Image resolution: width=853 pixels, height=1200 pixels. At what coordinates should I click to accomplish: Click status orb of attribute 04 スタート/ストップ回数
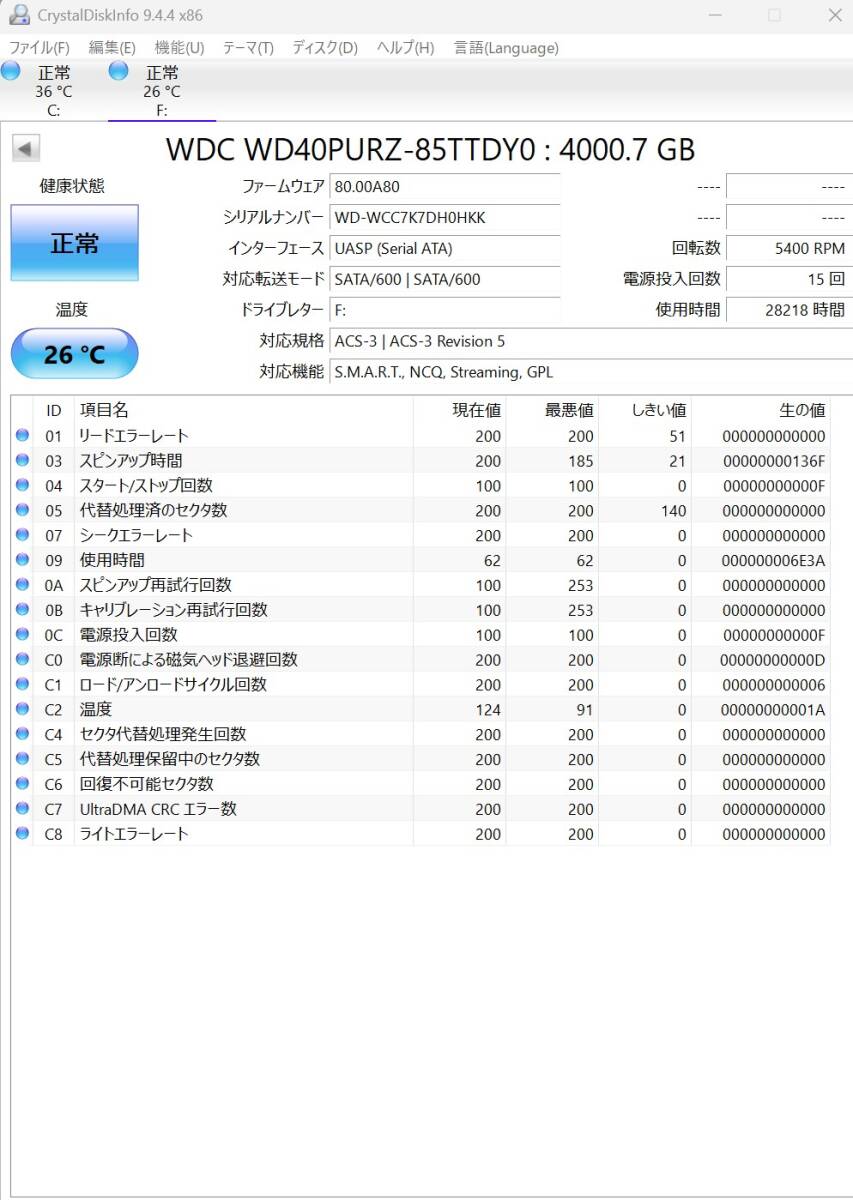(22, 485)
